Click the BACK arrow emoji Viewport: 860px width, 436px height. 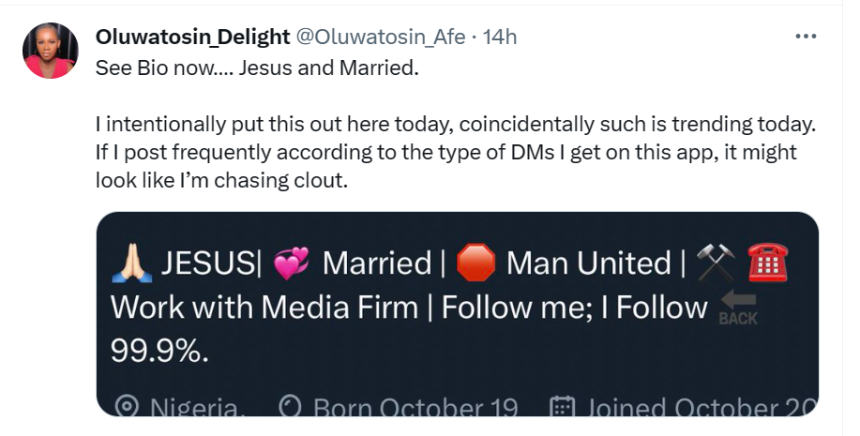tap(738, 309)
